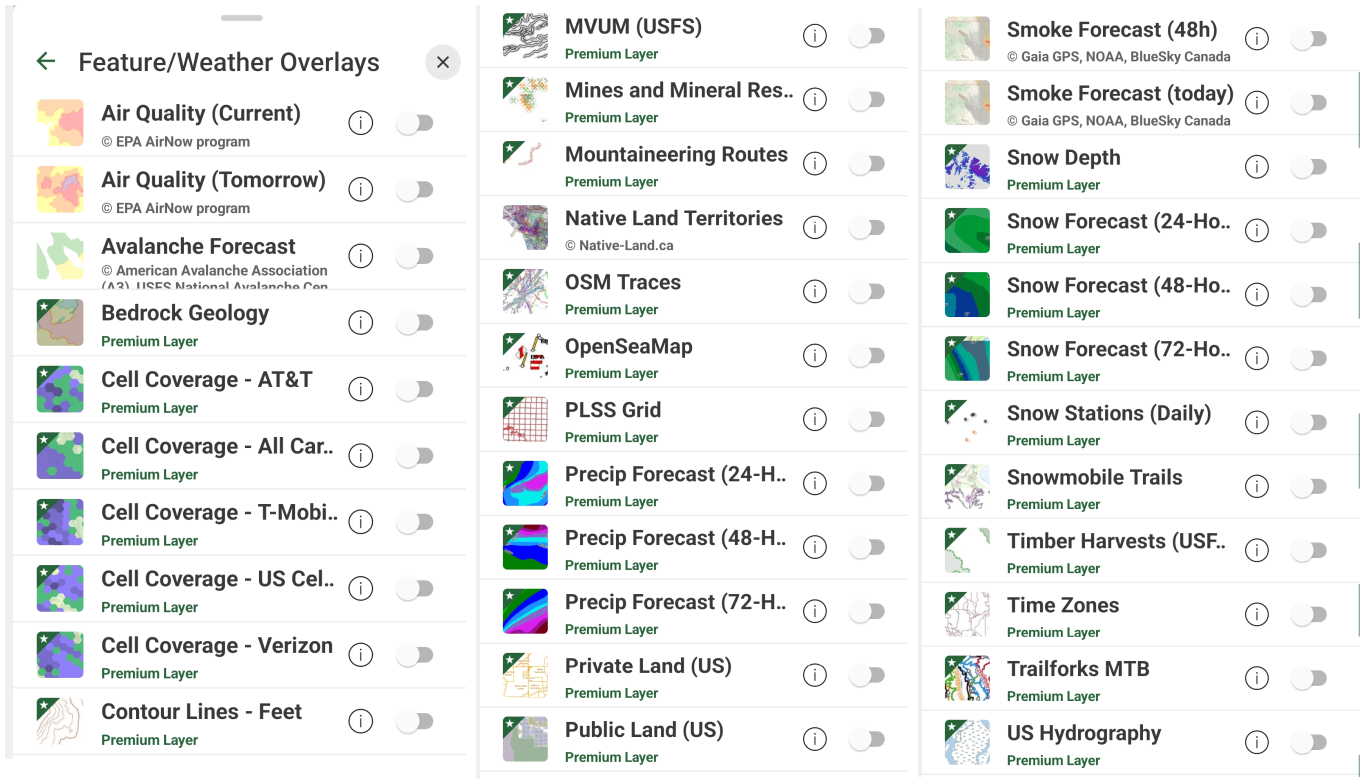Show Snow Depth layer info
1365x784 pixels.
click(x=1257, y=167)
